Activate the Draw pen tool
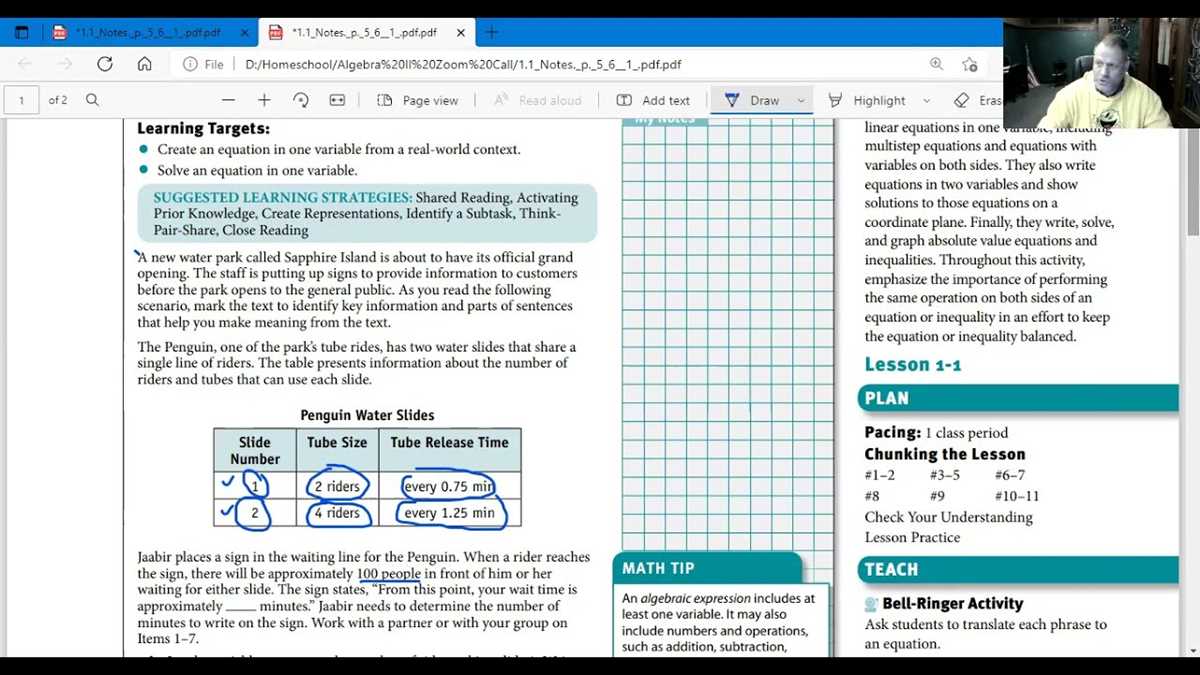 pos(752,100)
